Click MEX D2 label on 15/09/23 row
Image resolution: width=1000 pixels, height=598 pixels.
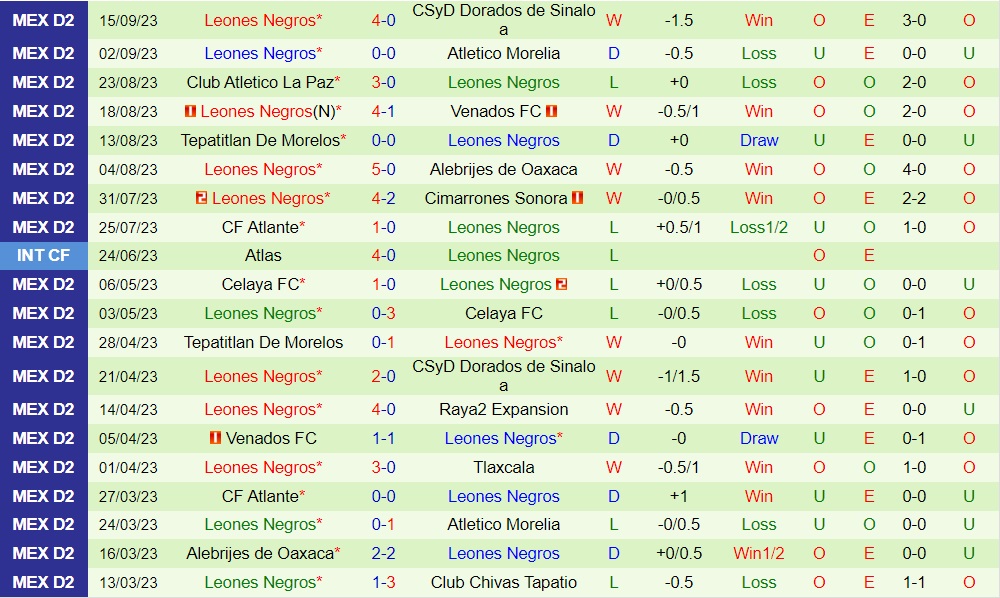[44, 20]
